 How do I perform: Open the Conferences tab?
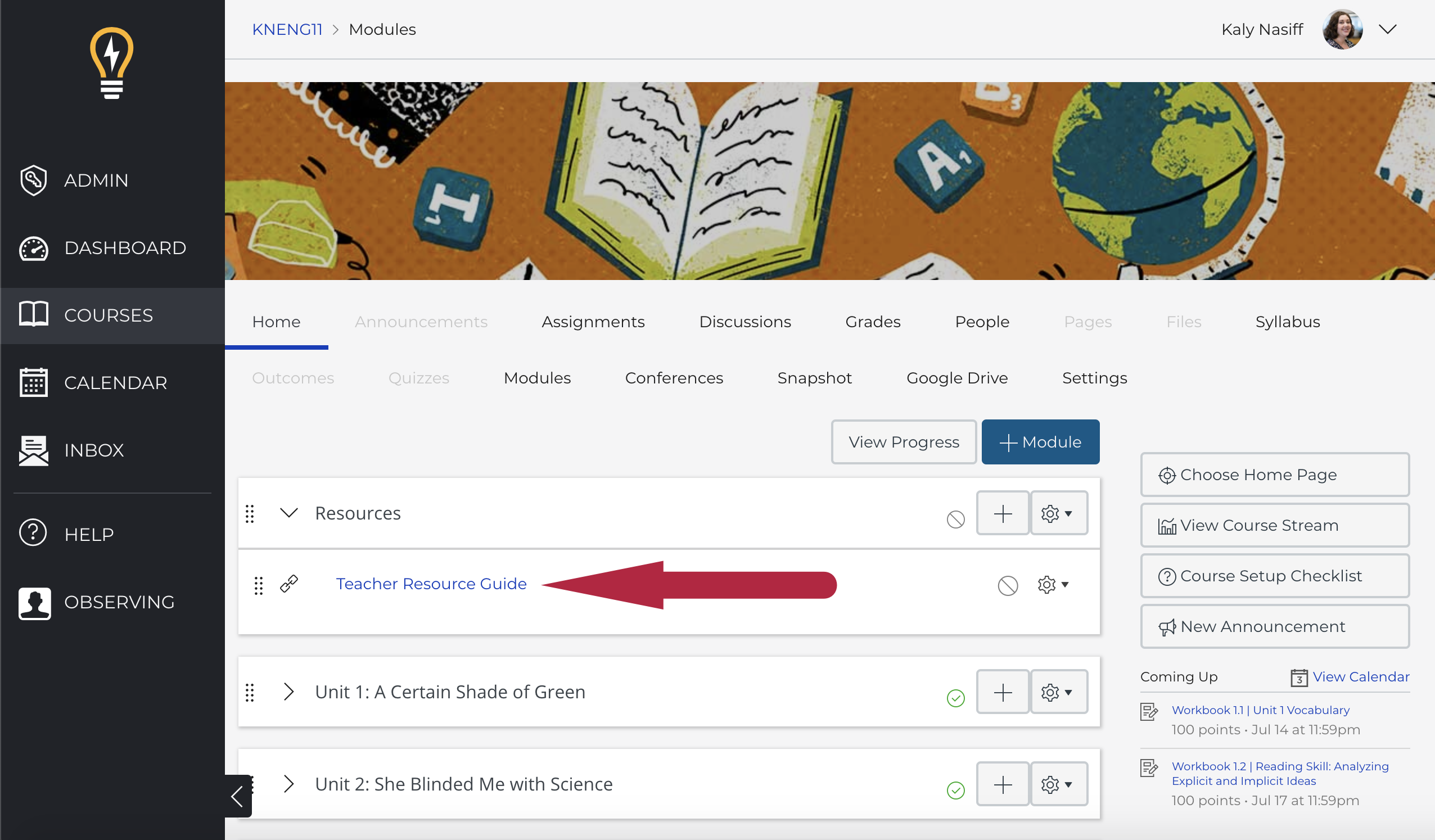[674, 378]
